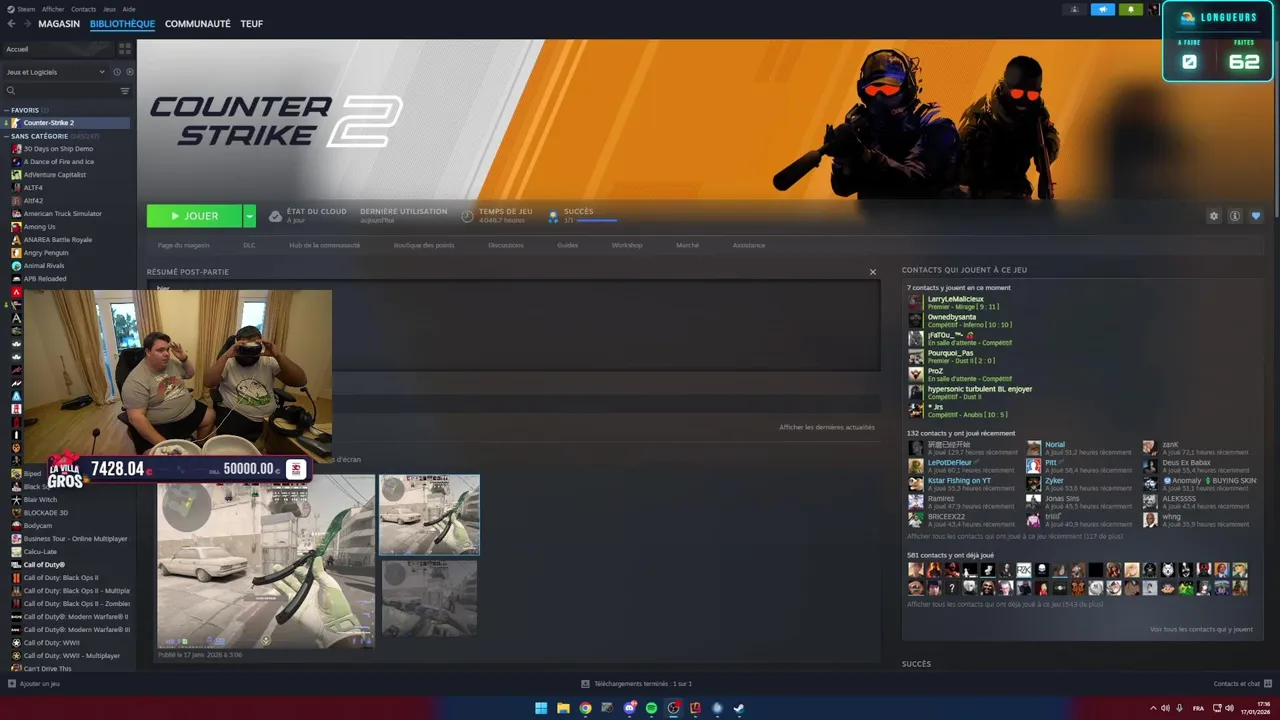Open the user profile avatar in top bar
The height and width of the screenshot is (720, 1280).
1153,9
